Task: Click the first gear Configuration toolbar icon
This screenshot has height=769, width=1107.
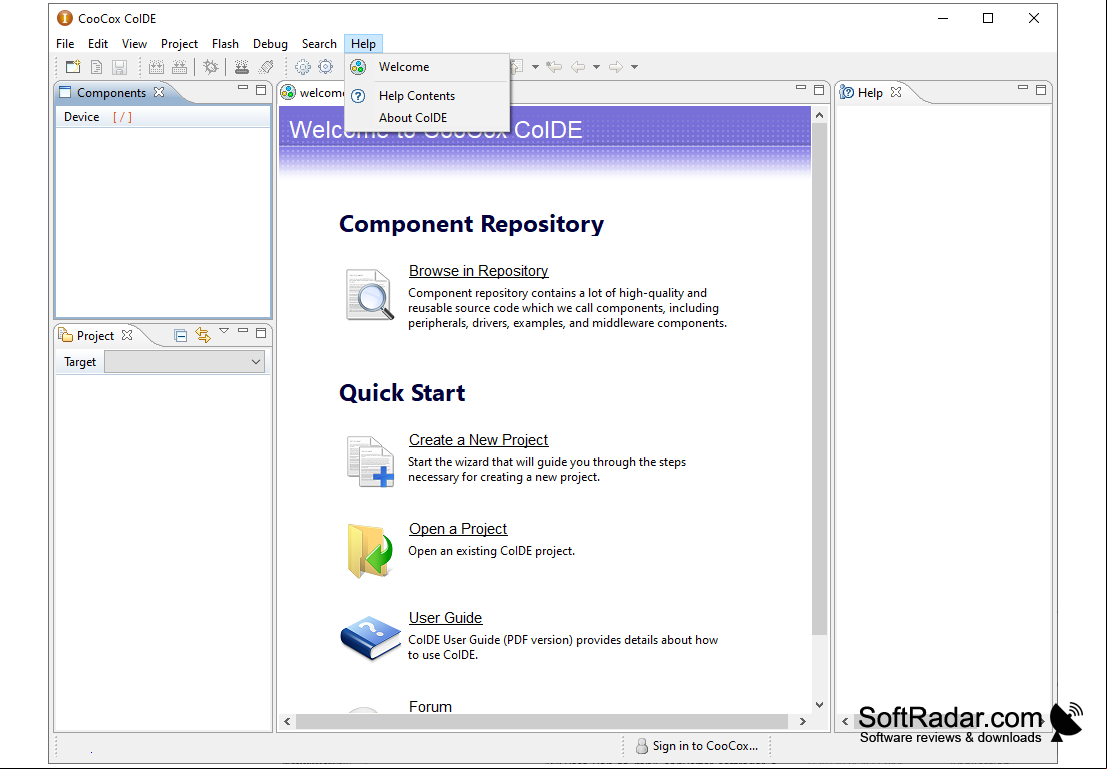Action: pos(303,67)
